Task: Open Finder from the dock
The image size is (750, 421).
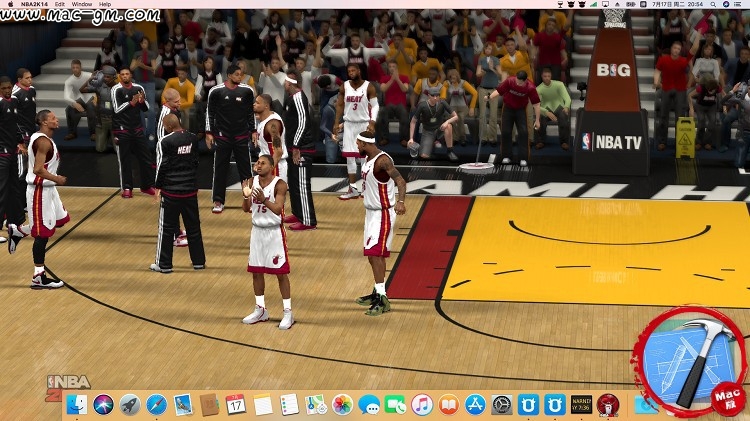Action: click(x=77, y=405)
